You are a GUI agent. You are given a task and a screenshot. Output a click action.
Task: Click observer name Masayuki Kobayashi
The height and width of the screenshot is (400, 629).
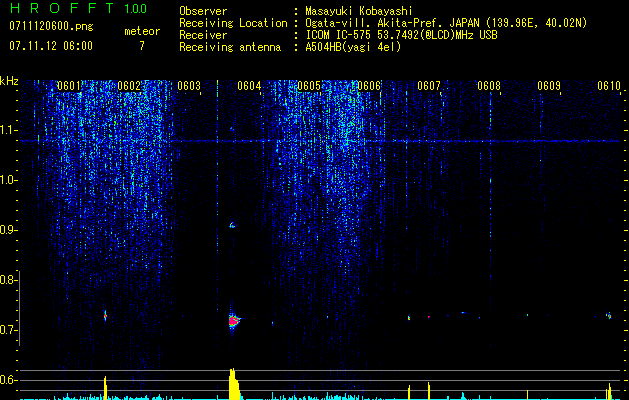(x=359, y=11)
